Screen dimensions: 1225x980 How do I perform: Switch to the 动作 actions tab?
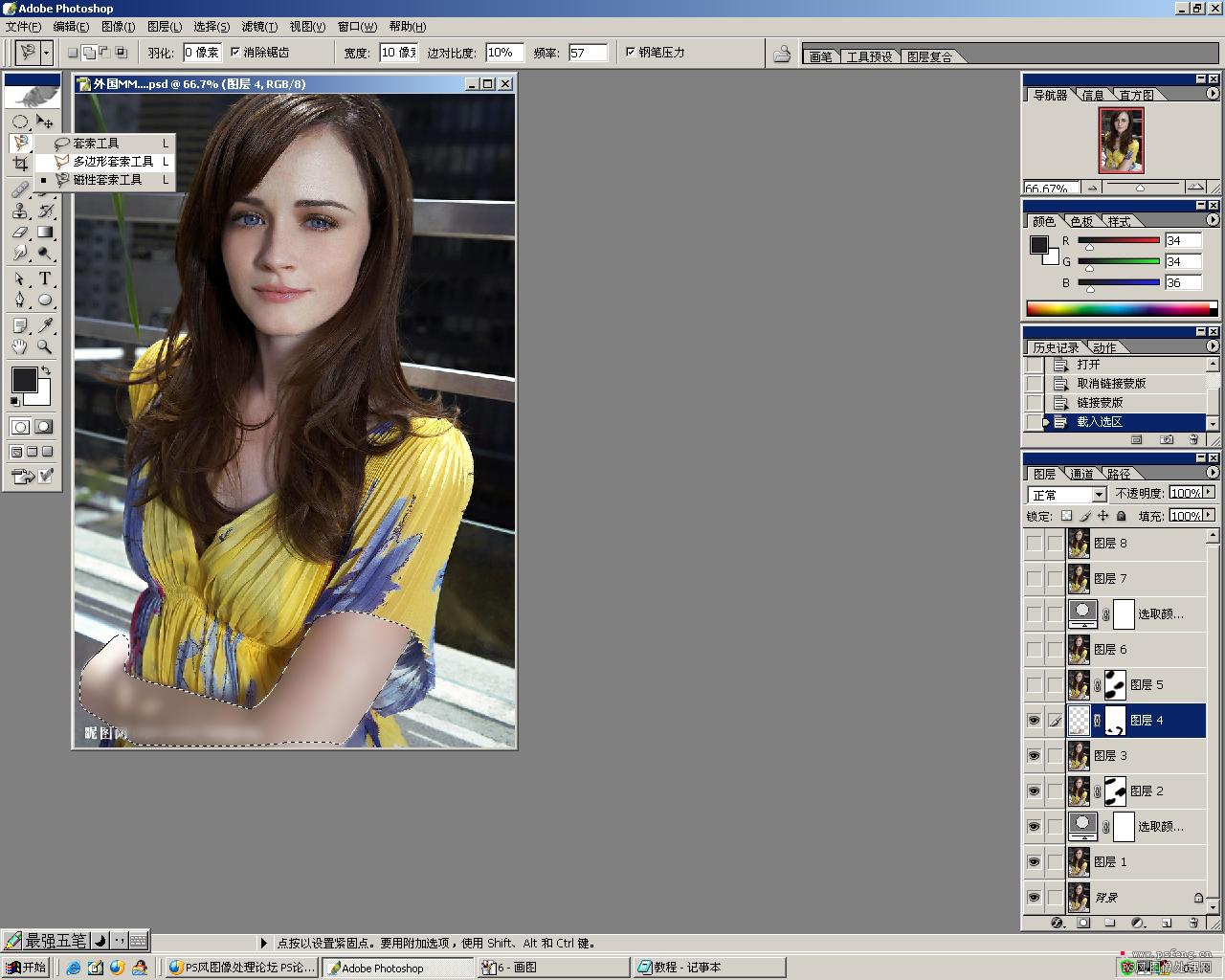pyautogui.click(x=1104, y=347)
